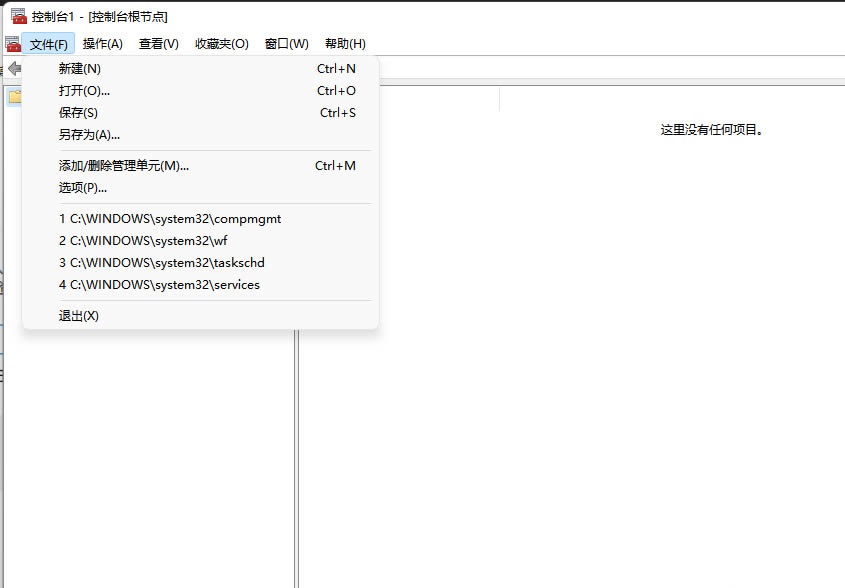Open the 窗口(W) menu
845x588 pixels.
(x=286, y=44)
